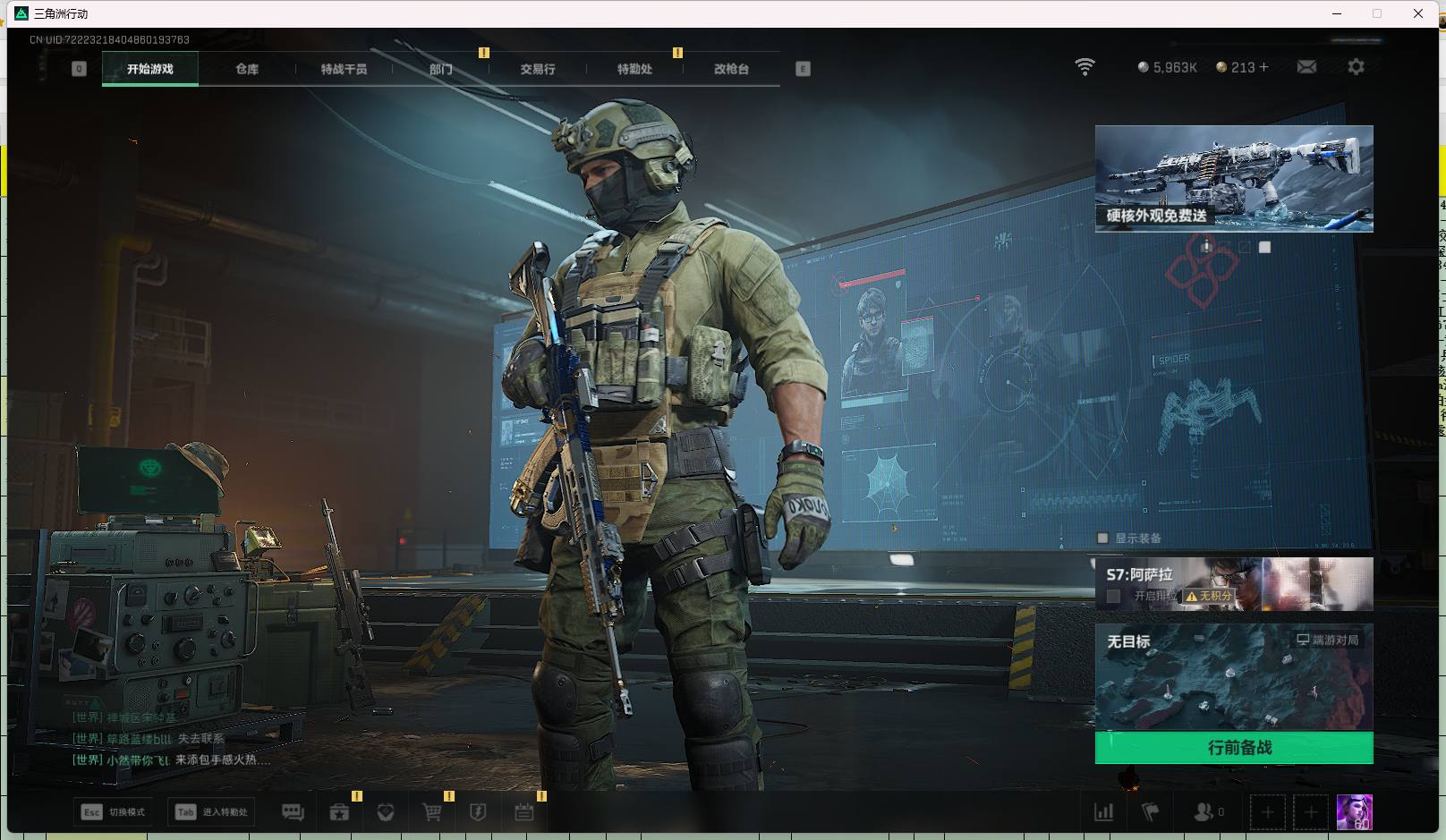The width and height of the screenshot is (1446, 840).
Task: Click the E next-tab key icon
Action: coord(803,69)
